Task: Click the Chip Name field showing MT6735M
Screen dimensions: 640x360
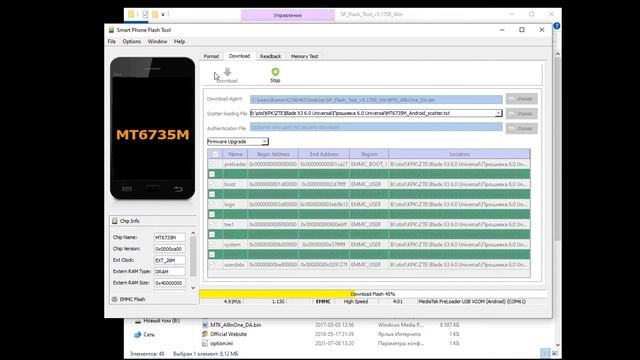Action: (169, 237)
